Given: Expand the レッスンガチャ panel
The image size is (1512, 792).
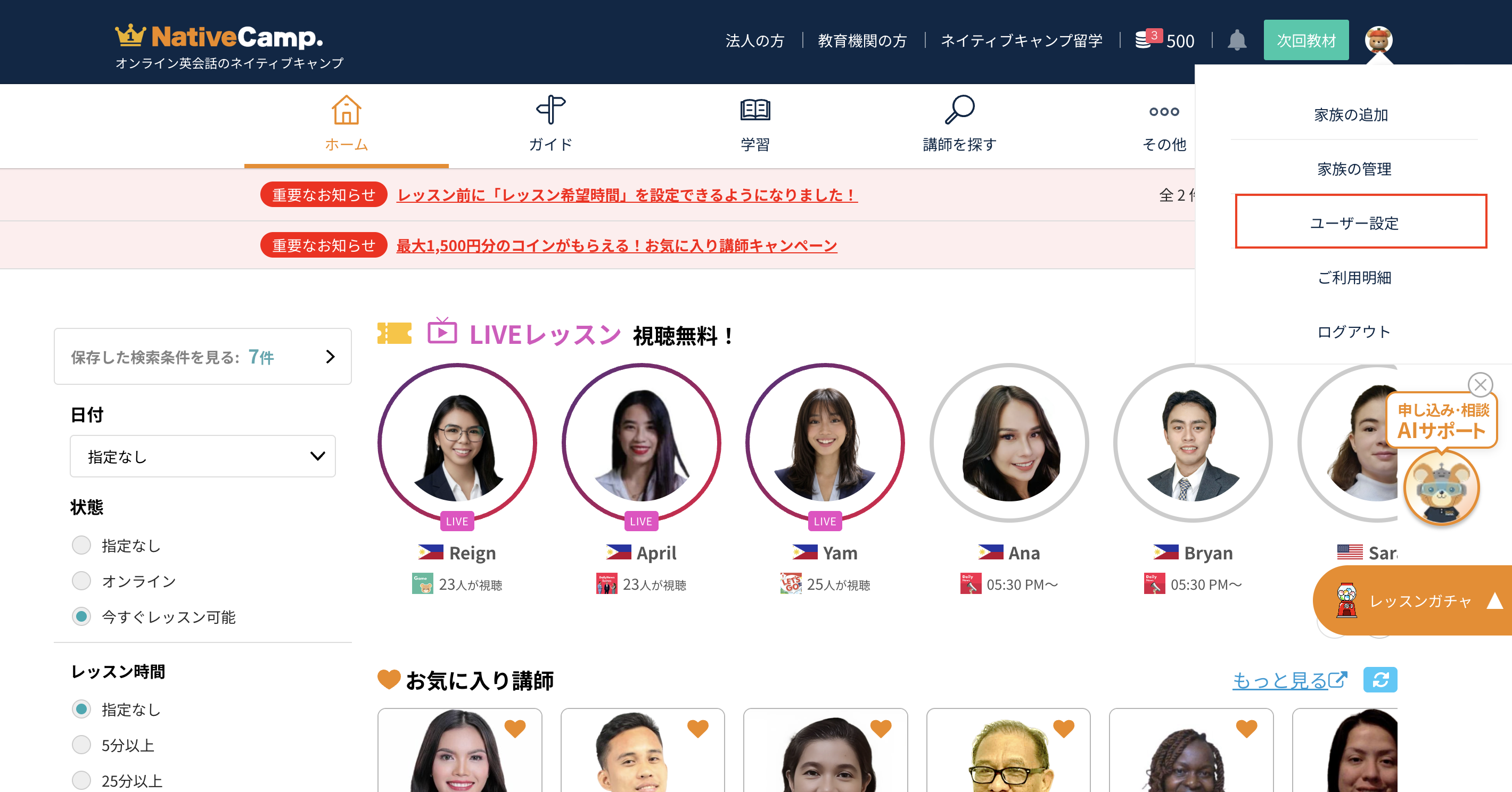Looking at the screenshot, I should click(1494, 601).
